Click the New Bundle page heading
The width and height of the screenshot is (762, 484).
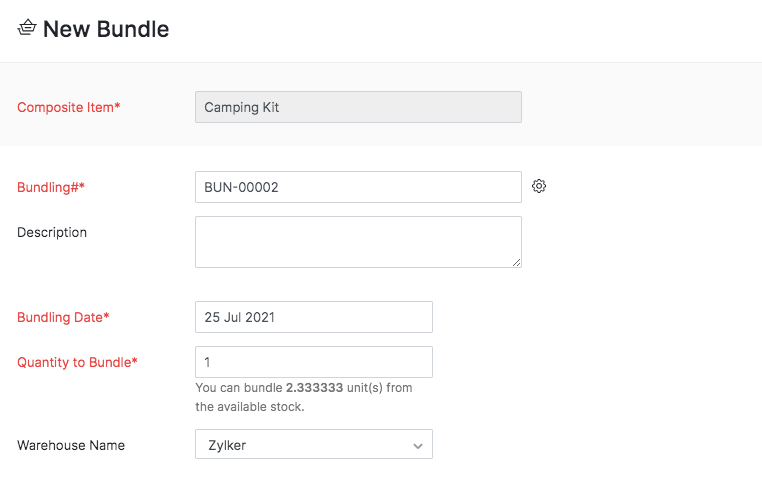[x=106, y=29]
